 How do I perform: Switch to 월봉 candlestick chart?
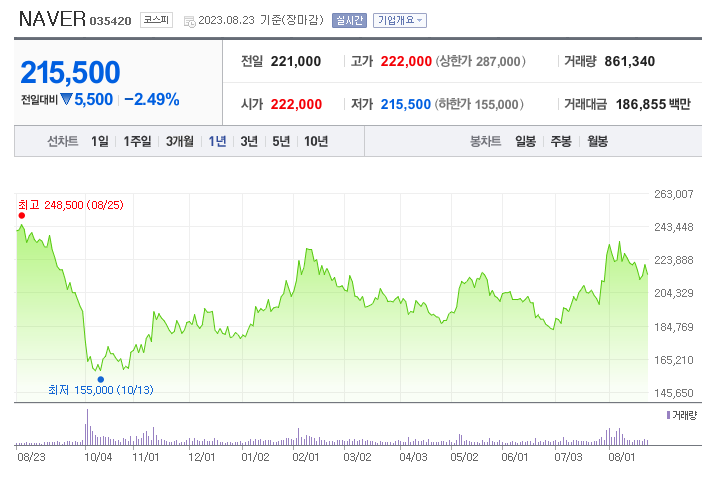tap(598, 141)
